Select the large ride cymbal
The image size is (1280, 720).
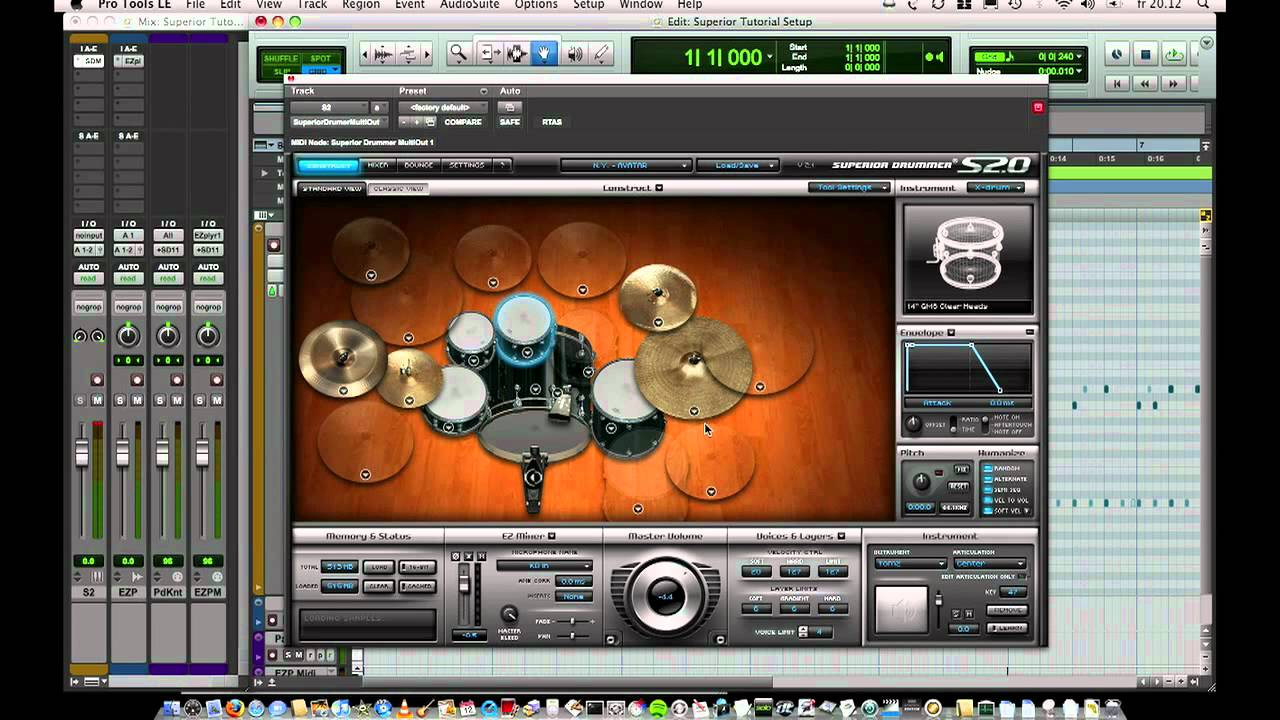(693, 367)
